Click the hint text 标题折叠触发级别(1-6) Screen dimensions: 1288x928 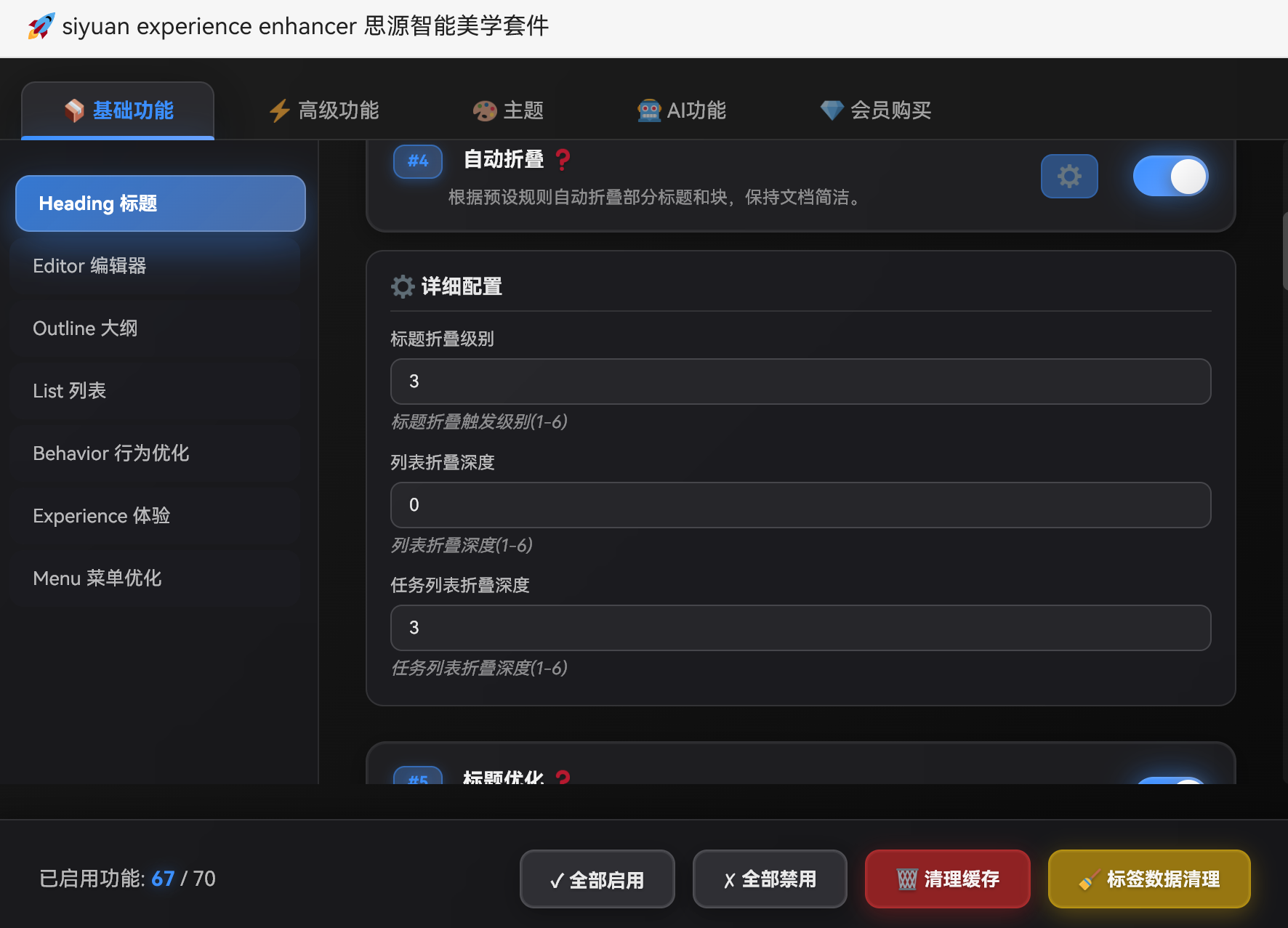click(x=479, y=421)
